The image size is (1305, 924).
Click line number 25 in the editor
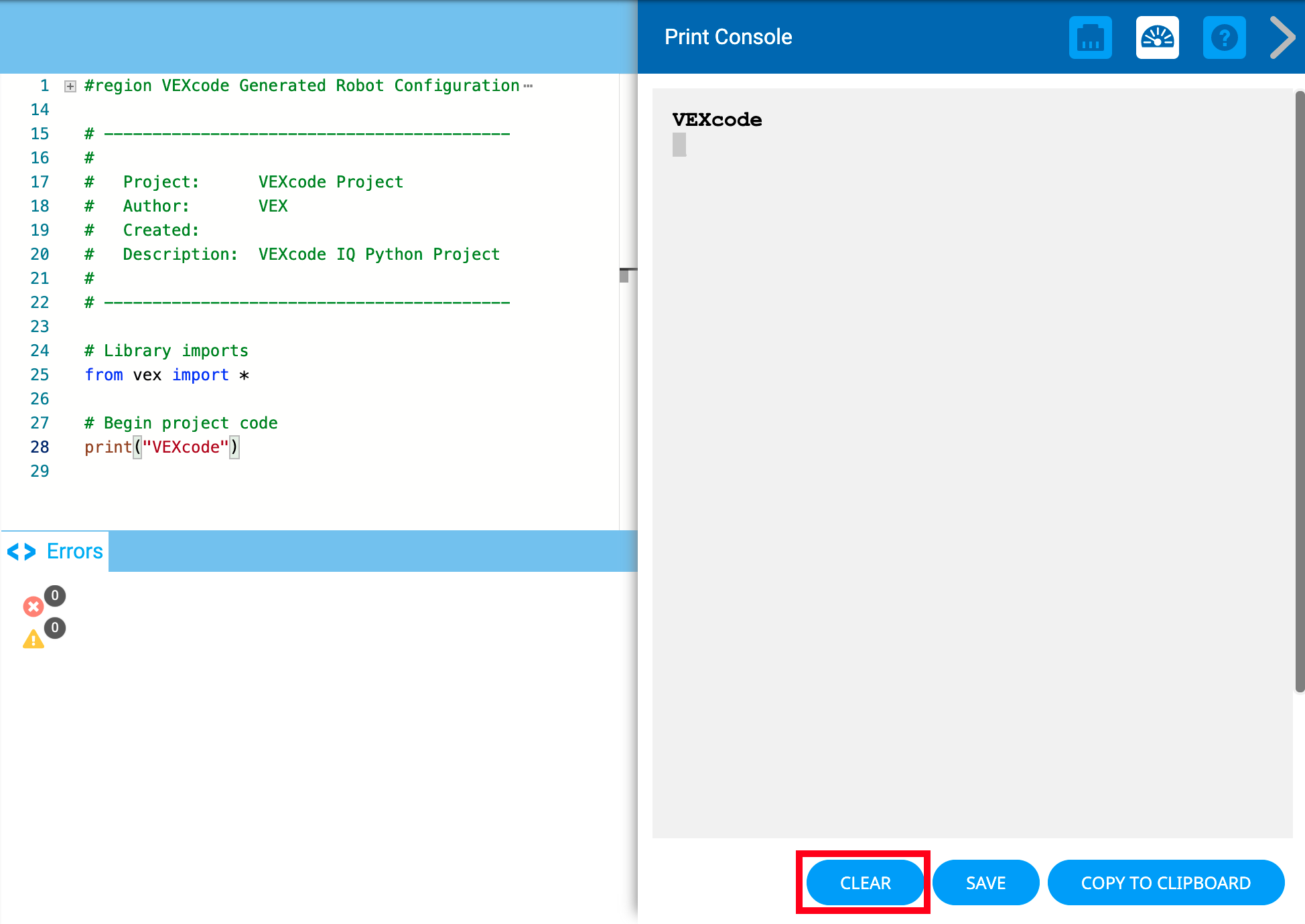pos(40,374)
